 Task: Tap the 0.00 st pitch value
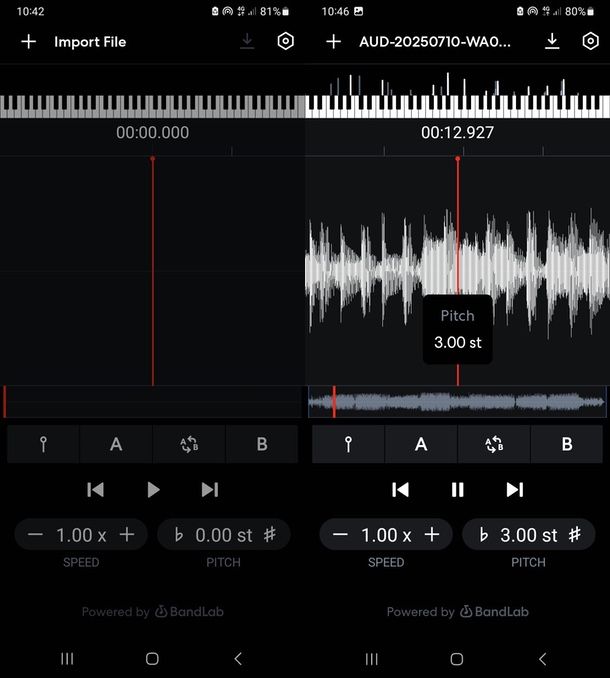click(224, 535)
